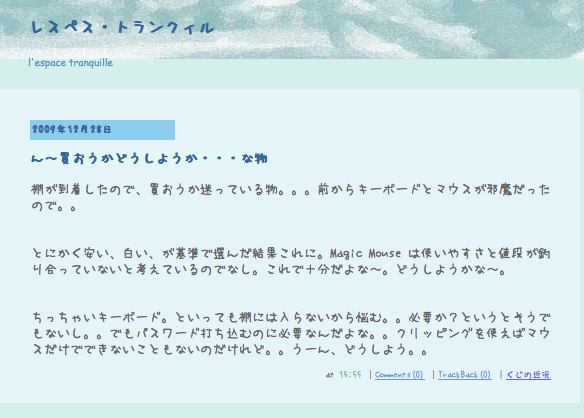Click blog title レスペス・トランクィル

(123, 28)
